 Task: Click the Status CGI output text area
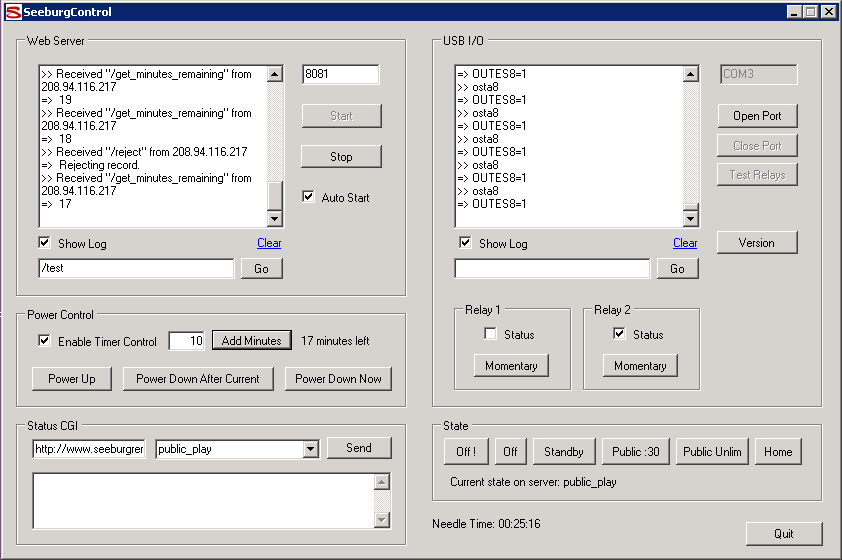[204, 501]
